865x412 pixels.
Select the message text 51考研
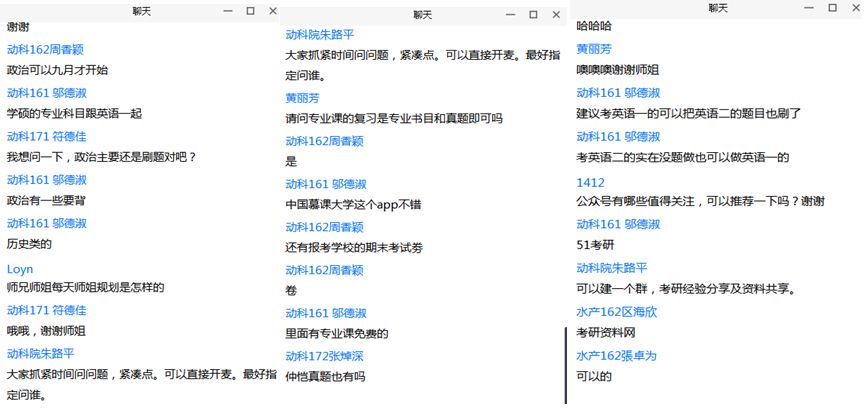coord(594,246)
